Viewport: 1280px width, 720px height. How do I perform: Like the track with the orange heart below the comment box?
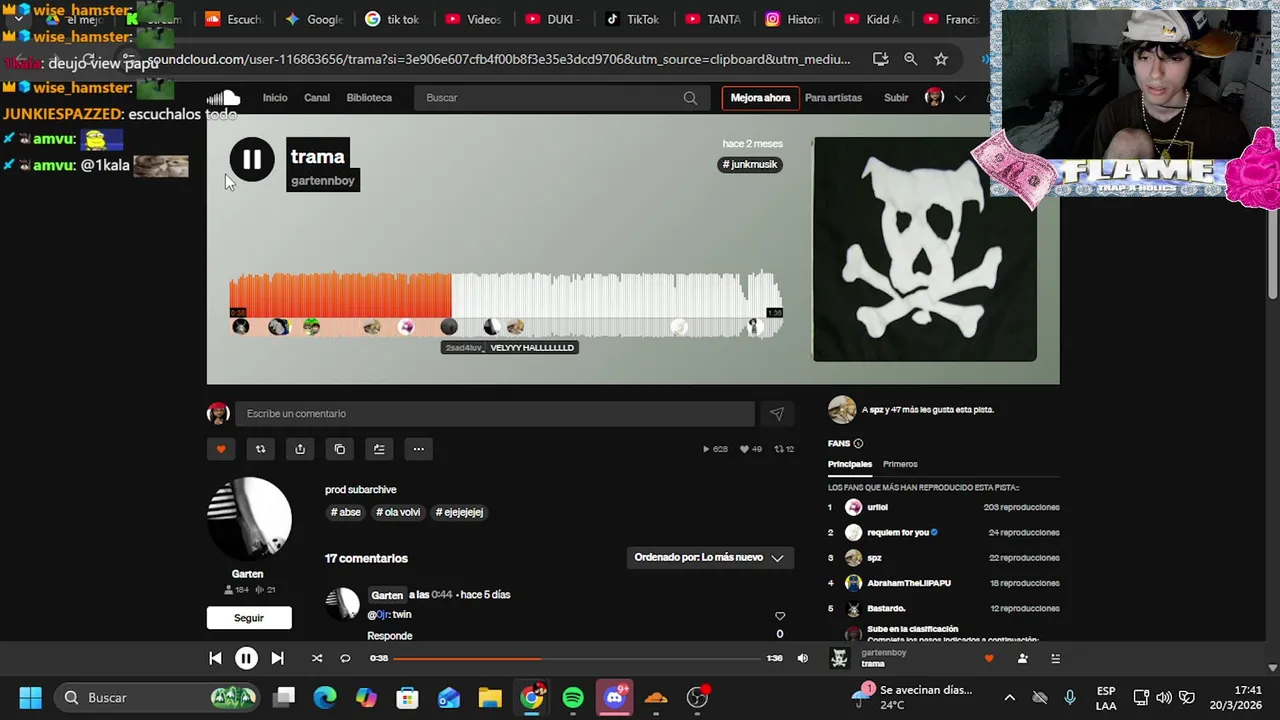point(221,449)
